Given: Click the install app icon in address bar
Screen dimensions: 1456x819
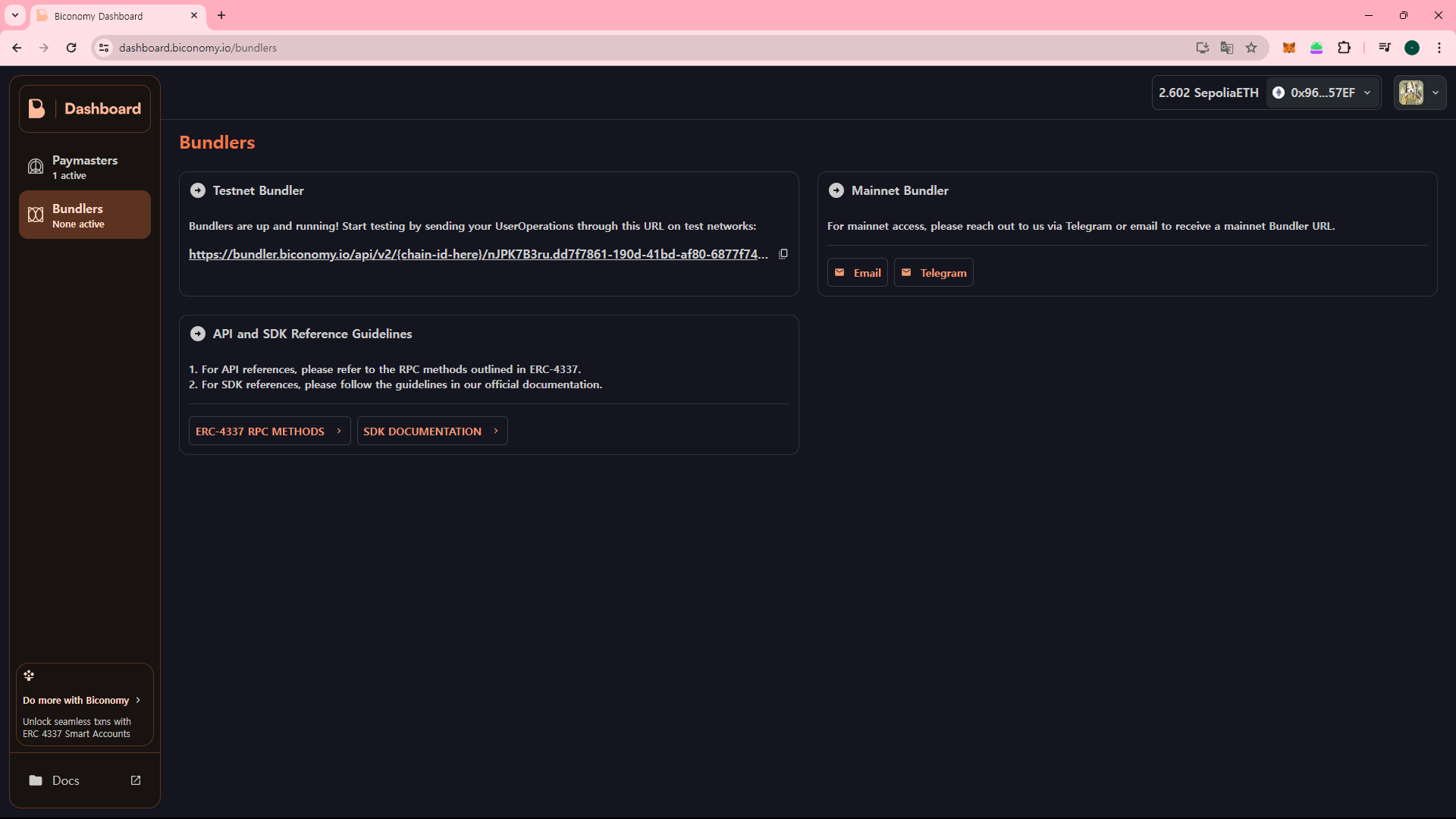Looking at the screenshot, I should coord(1203,48).
